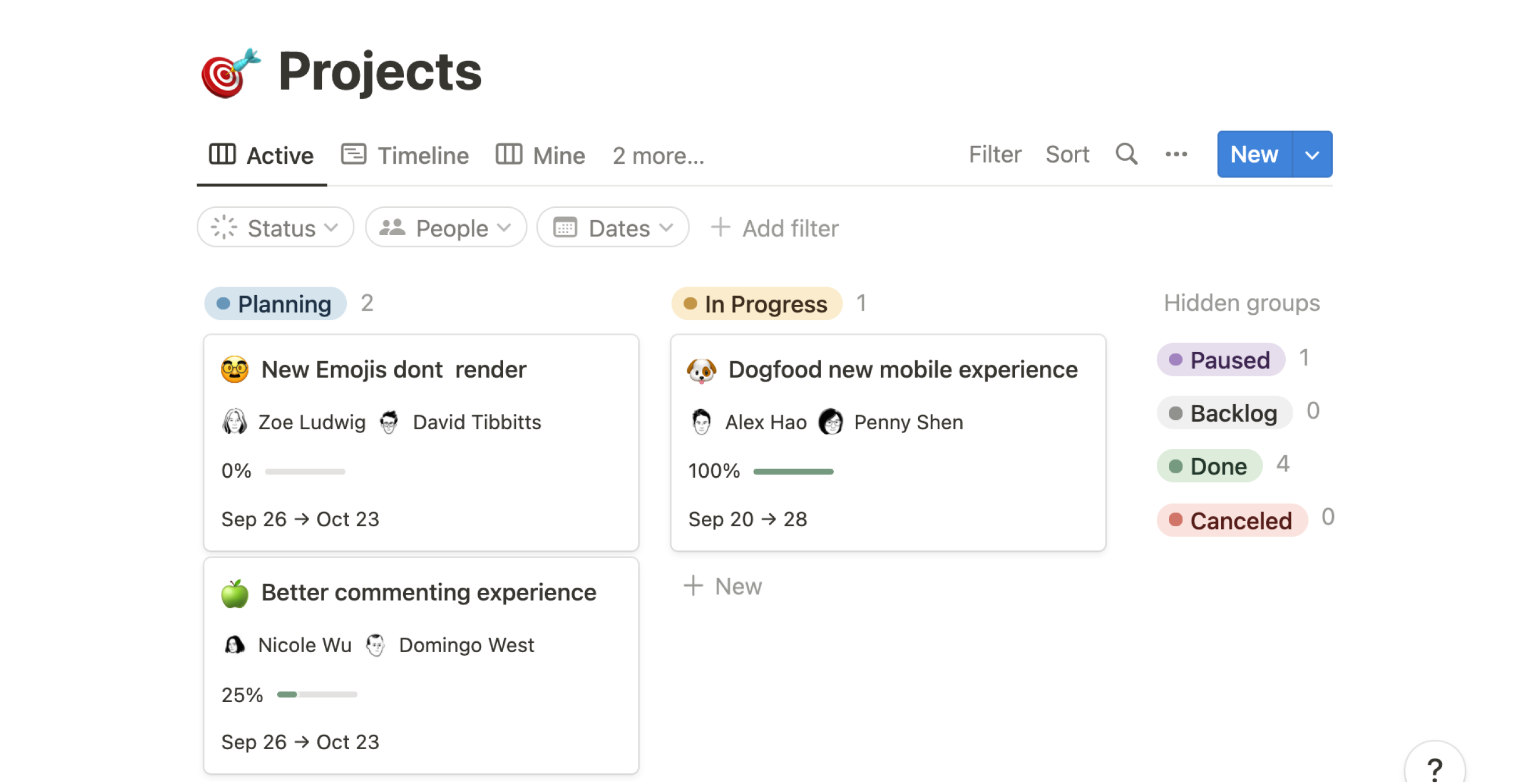Show the 2 more views list
The height and width of the screenshot is (784, 1528).
(x=658, y=156)
